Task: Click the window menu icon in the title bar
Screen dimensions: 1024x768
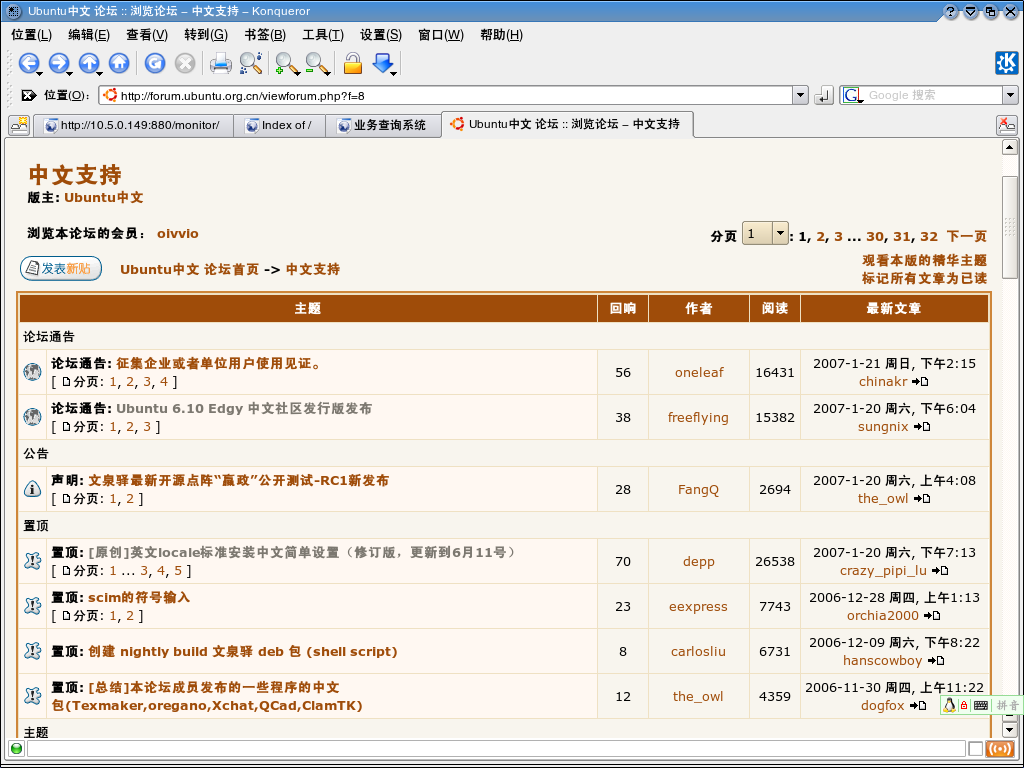Action: [x=14, y=10]
